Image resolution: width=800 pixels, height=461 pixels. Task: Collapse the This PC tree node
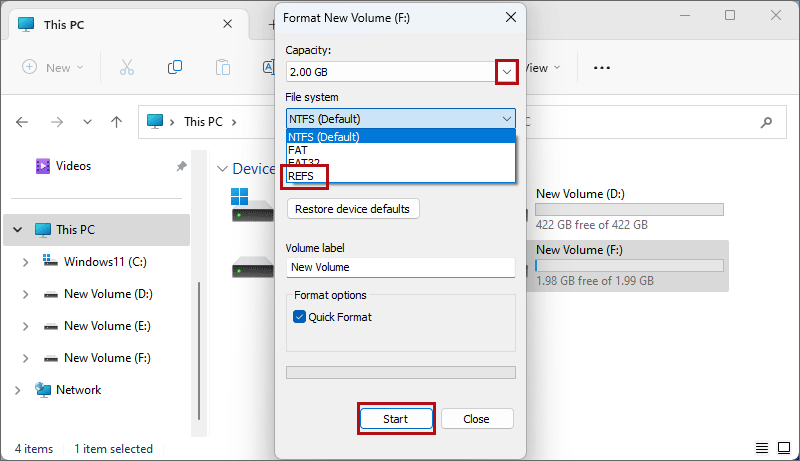(x=18, y=229)
